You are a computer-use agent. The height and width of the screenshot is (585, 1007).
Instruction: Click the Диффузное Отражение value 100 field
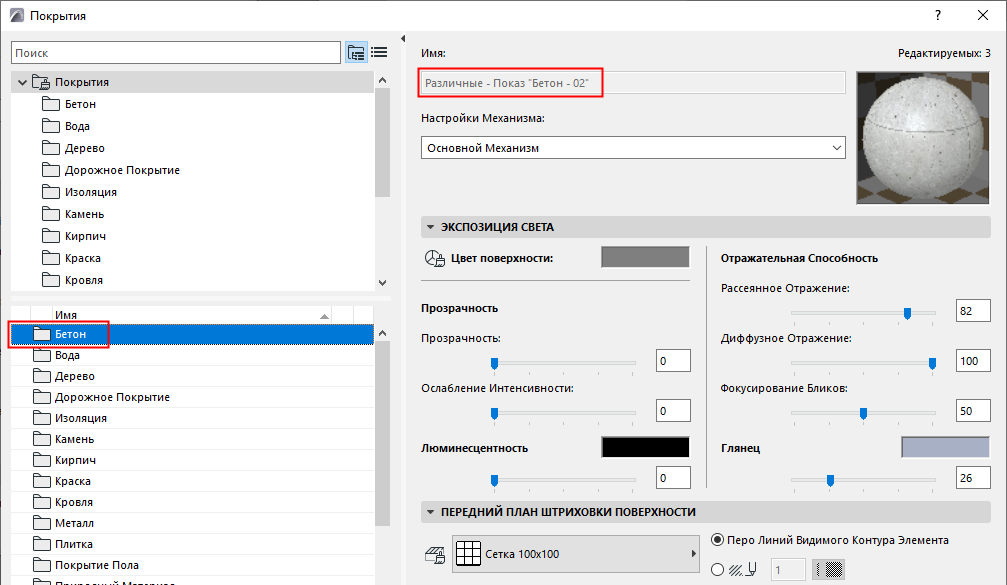[x=973, y=361]
